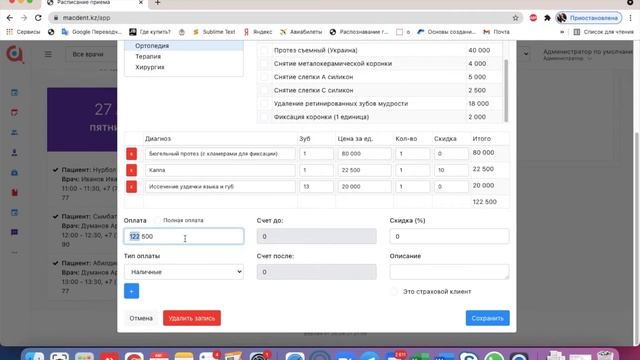640x360 pixels.
Task: Open the red document sidebar icon
Action: pos(14,192)
